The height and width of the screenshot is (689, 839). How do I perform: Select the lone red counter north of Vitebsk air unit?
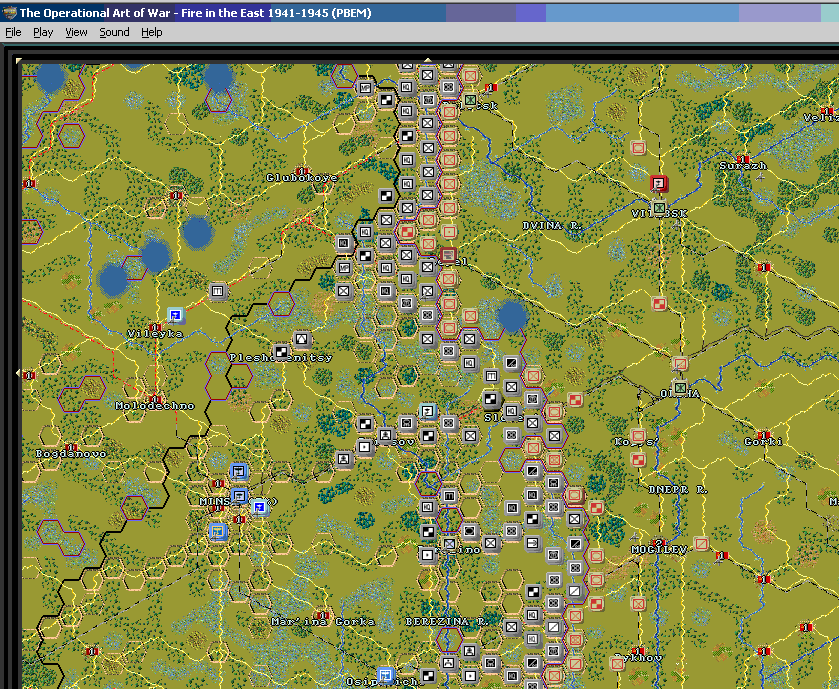638,148
